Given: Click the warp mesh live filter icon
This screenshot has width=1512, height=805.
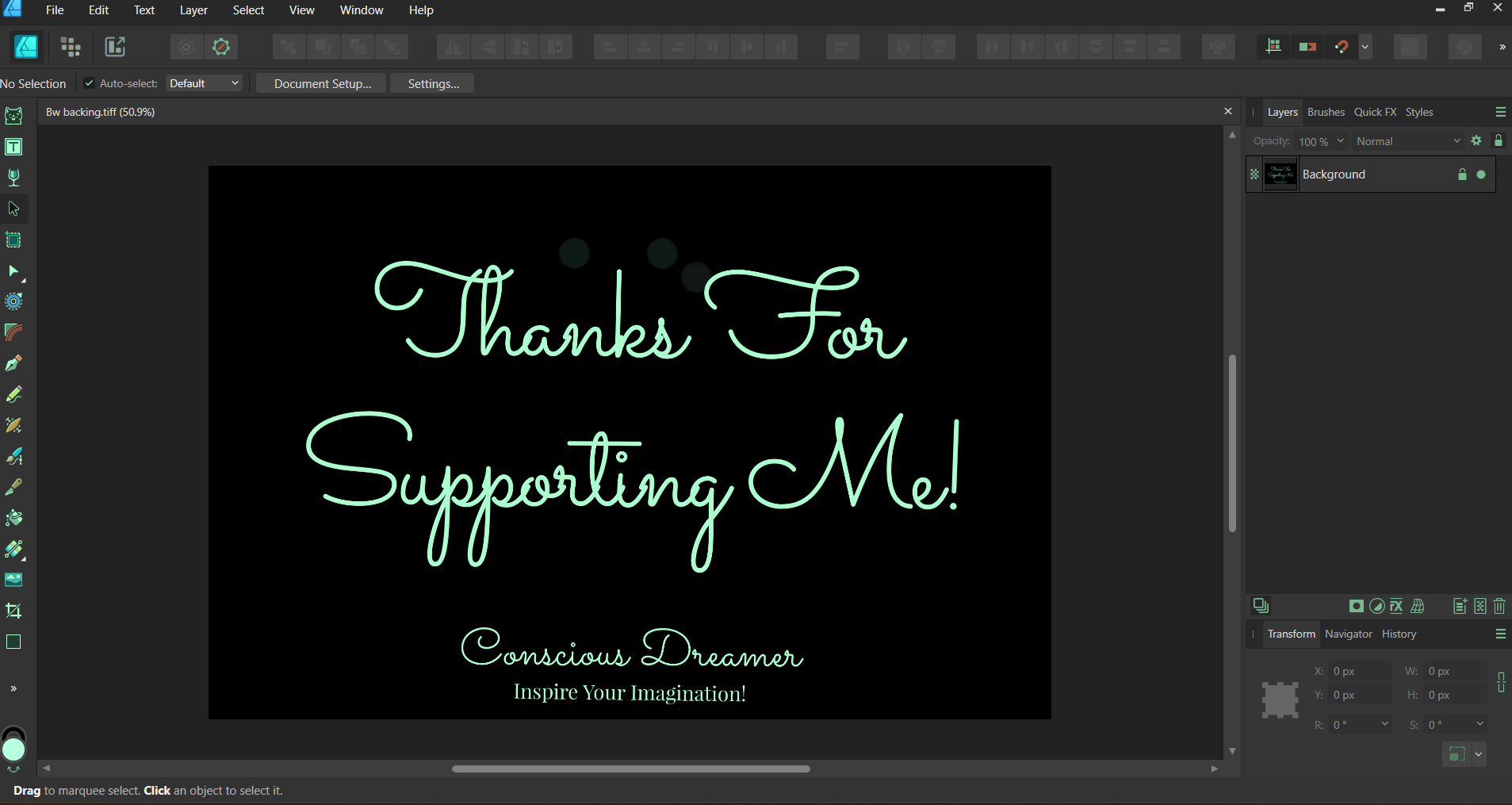Looking at the screenshot, I should click(1418, 606).
